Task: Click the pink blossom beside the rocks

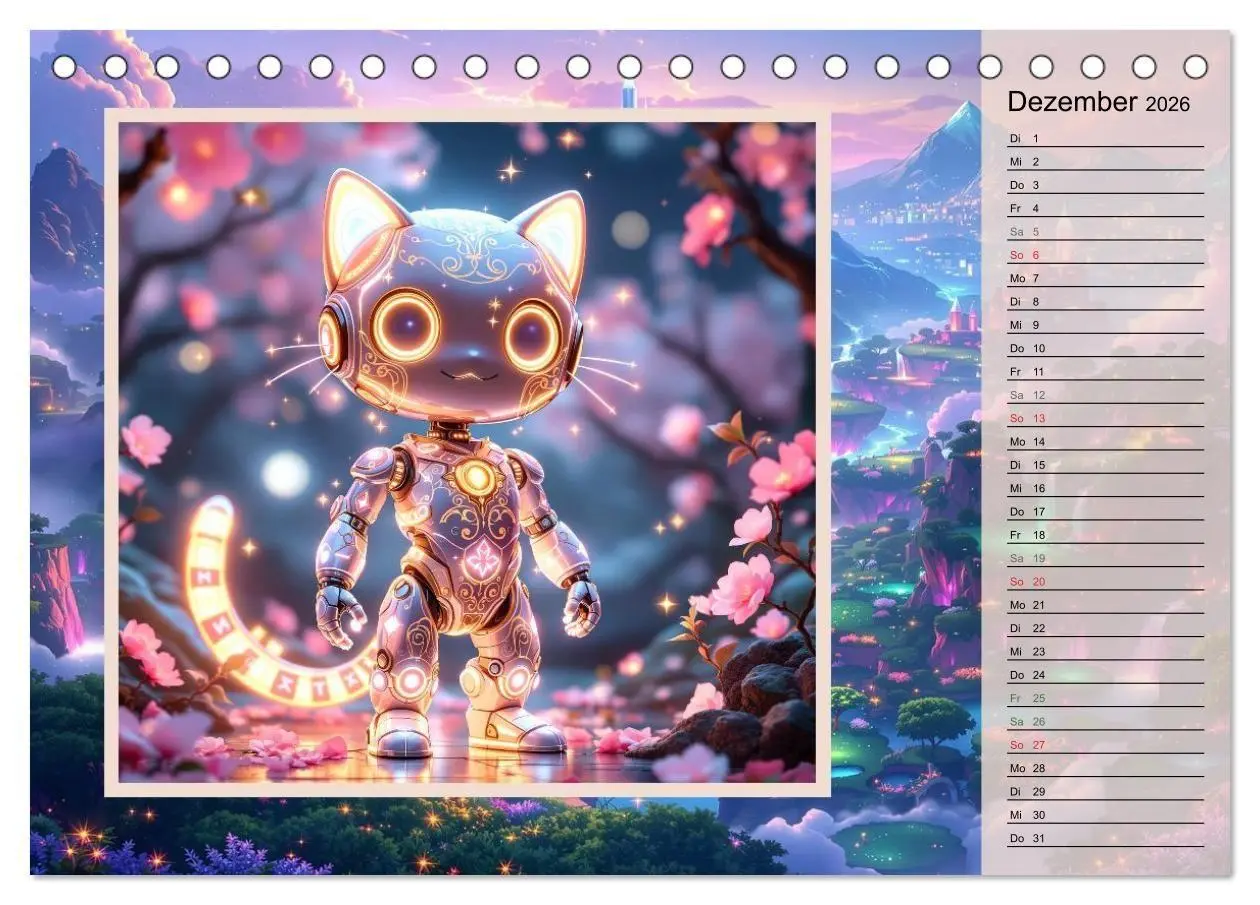Action: (x=742, y=589)
